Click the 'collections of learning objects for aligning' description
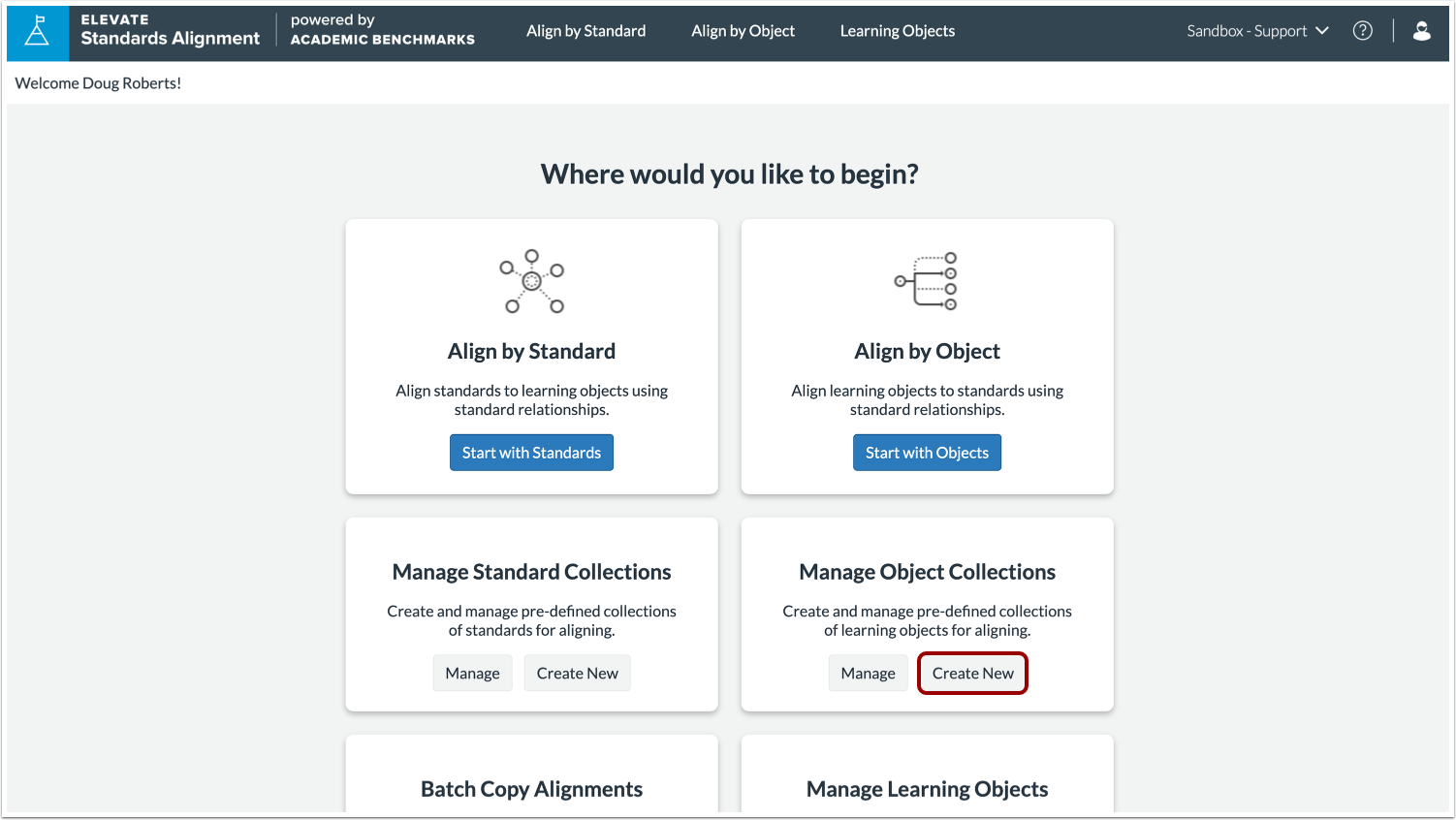 tap(927, 620)
